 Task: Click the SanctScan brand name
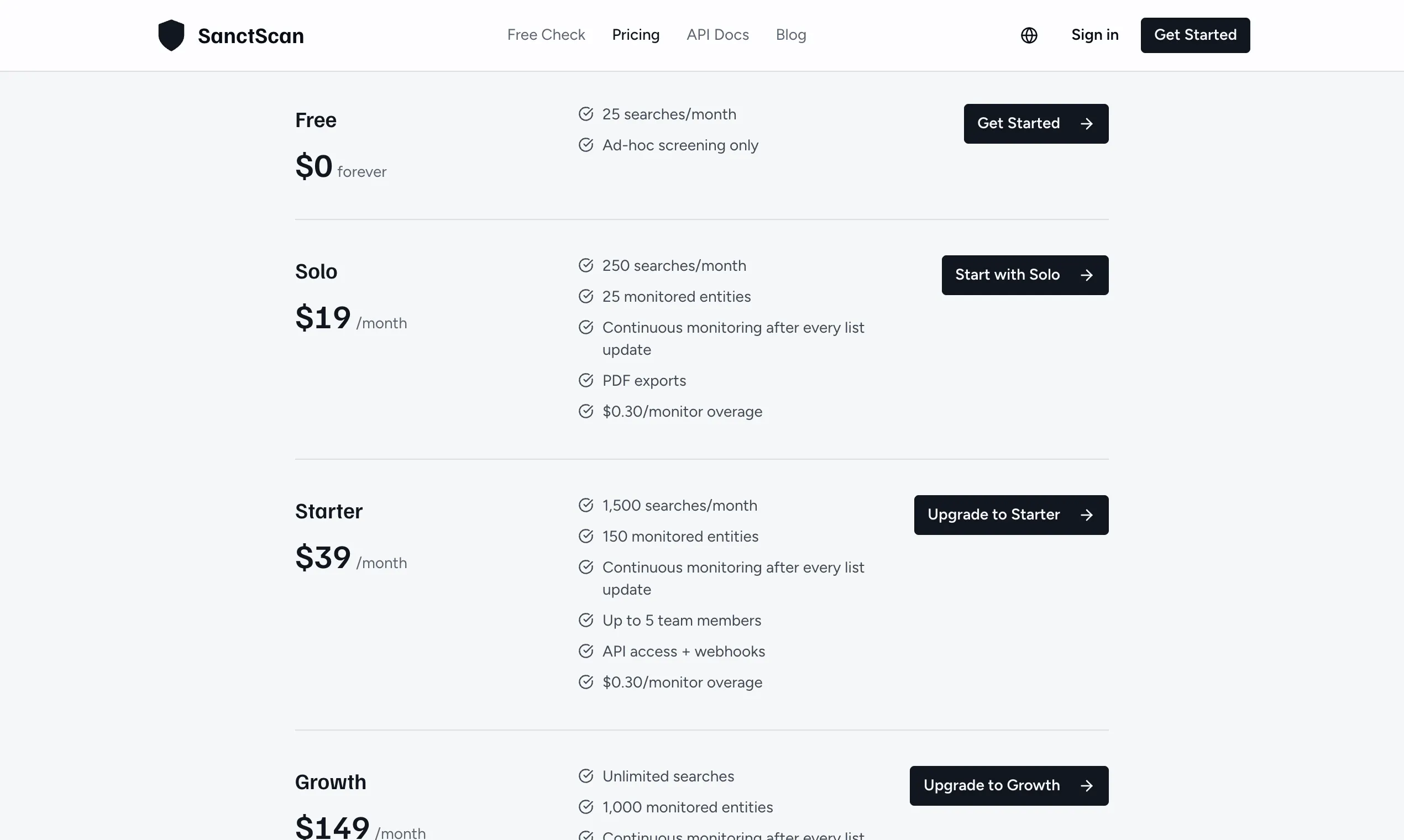click(x=251, y=36)
